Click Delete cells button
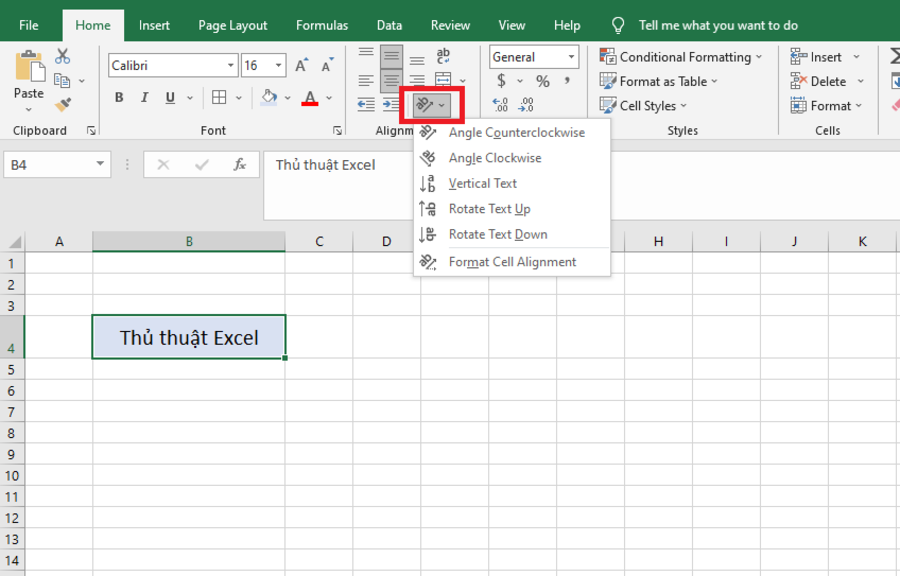The image size is (900, 576). pos(818,81)
